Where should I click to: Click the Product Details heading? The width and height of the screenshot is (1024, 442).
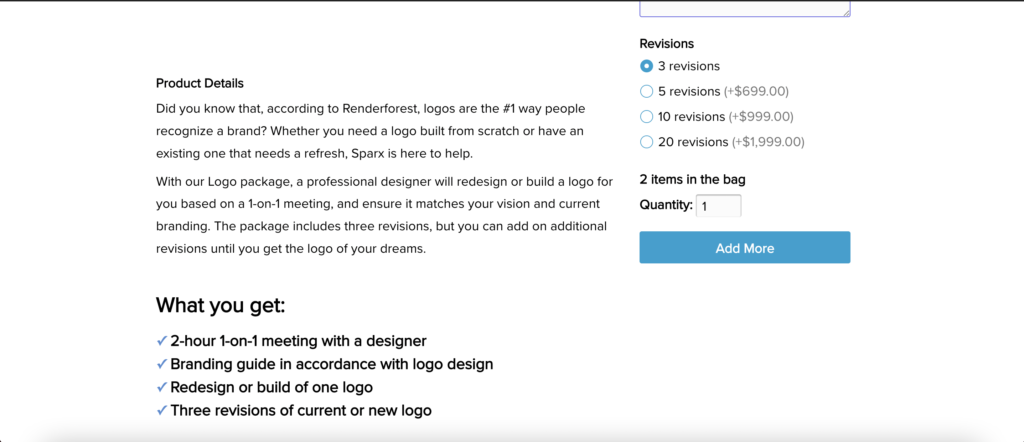click(x=200, y=83)
